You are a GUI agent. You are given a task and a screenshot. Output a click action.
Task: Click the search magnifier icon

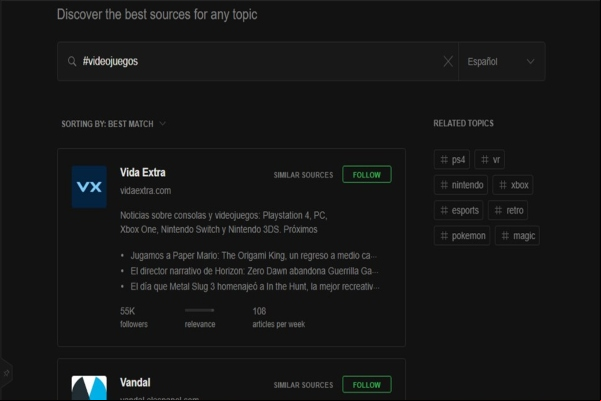click(72, 61)
